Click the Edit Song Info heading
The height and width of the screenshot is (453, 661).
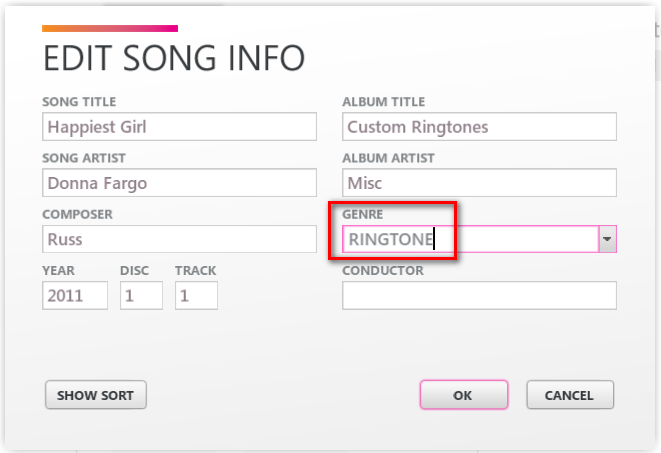point(173,58)
